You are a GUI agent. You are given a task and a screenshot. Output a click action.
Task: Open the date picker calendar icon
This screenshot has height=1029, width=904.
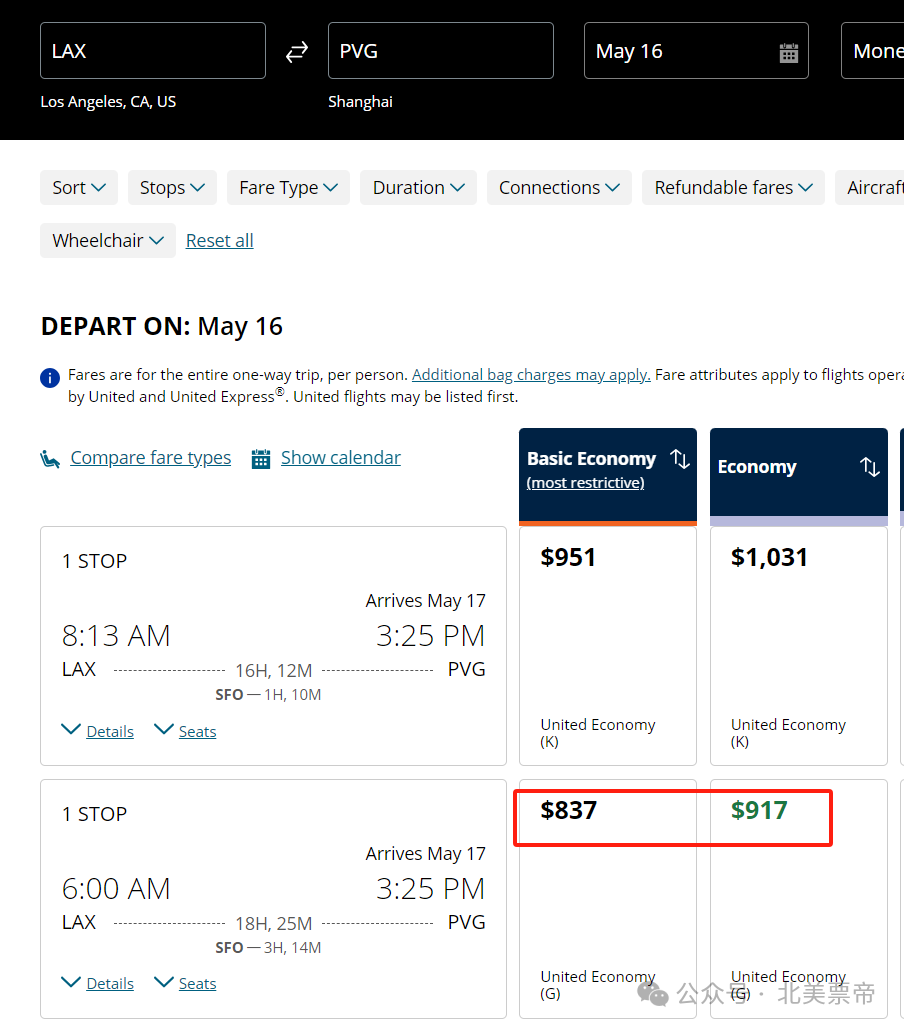(x=789, y=52)
